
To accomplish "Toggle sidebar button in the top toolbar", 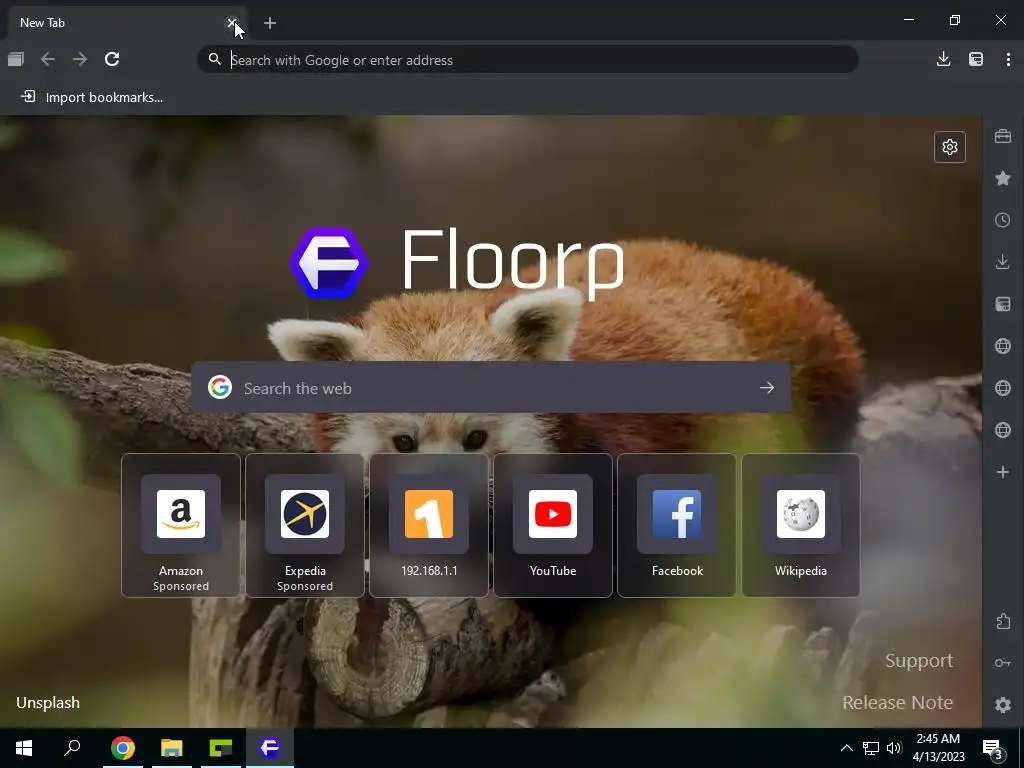I will pyautogui.click(x=976, y=59).
